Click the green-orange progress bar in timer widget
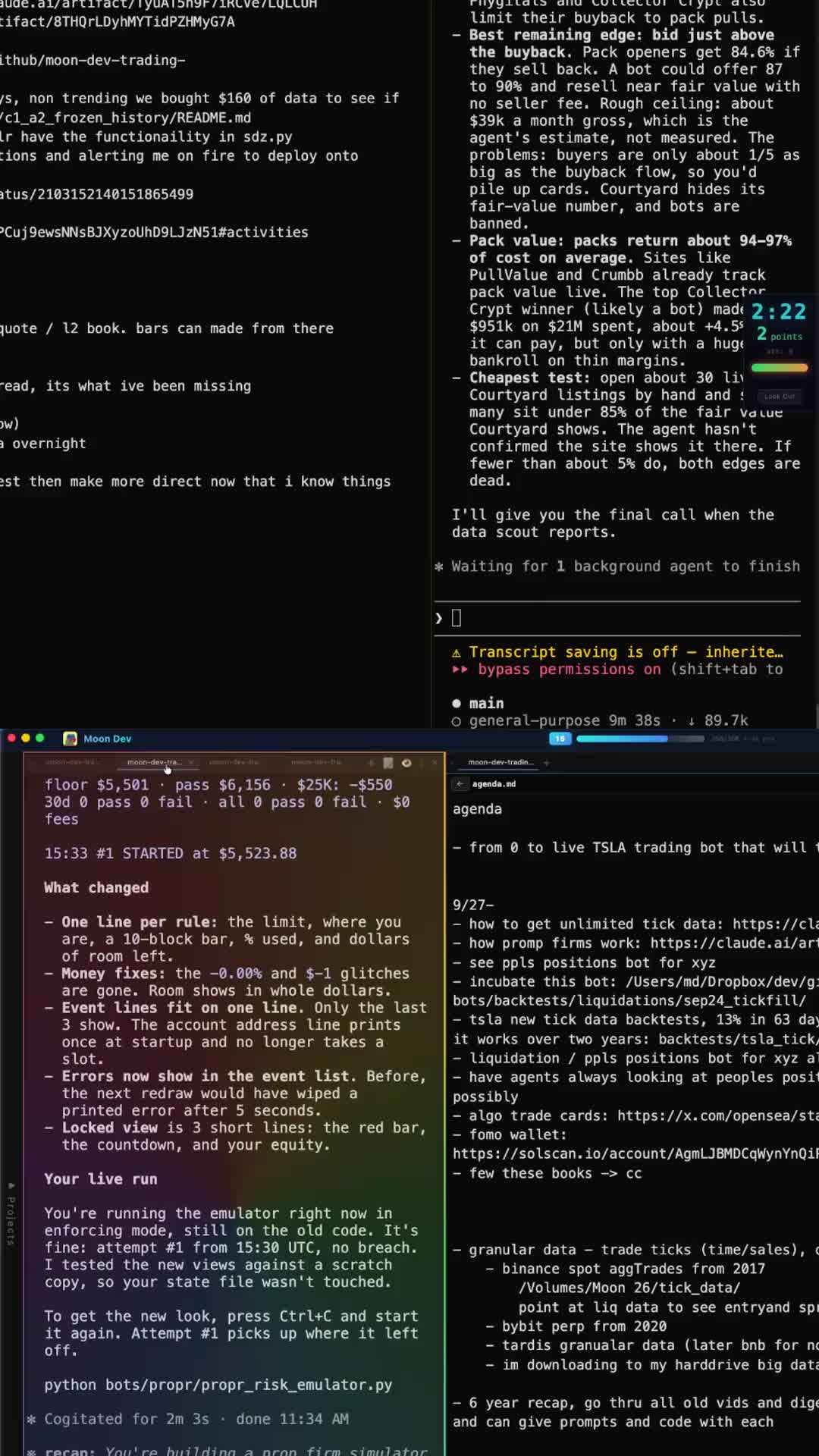The width and height of the screenshot is (819, 1456). coord(780,368)
